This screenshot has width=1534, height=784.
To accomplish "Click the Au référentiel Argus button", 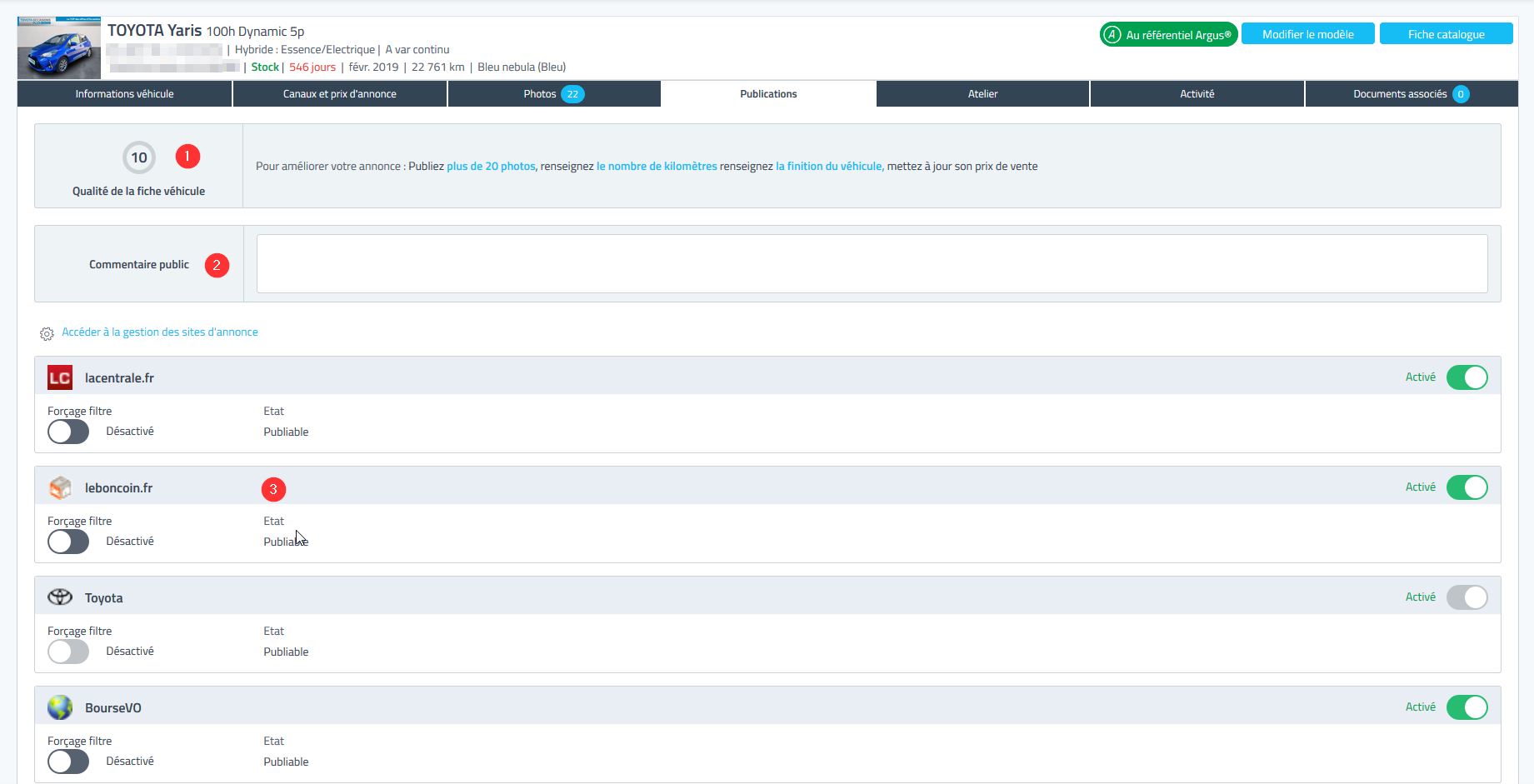I will click(x=1168, y=35).
